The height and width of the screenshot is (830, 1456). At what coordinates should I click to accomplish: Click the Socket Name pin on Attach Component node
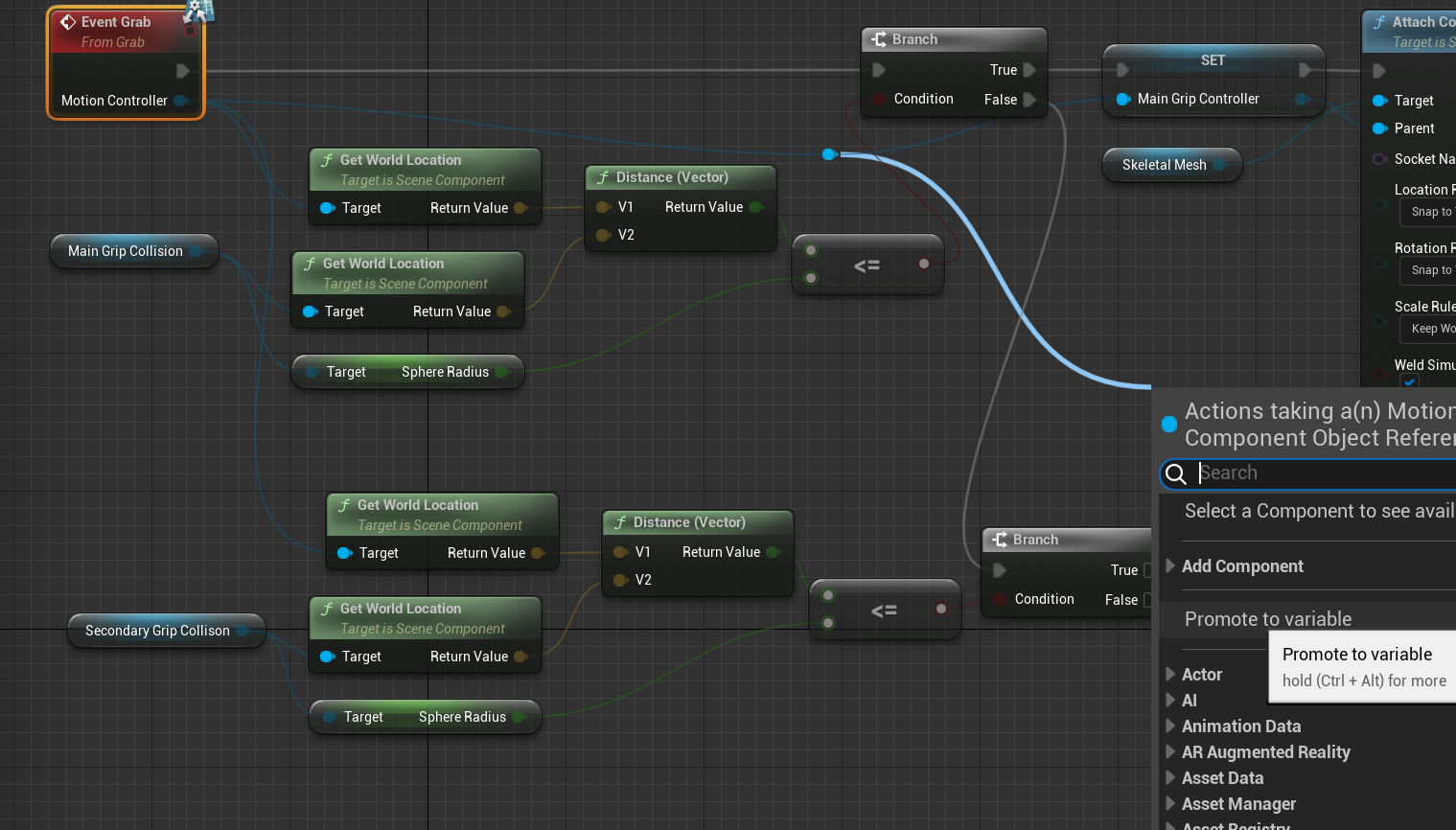pyautogui.click(x=1379, y=159)
